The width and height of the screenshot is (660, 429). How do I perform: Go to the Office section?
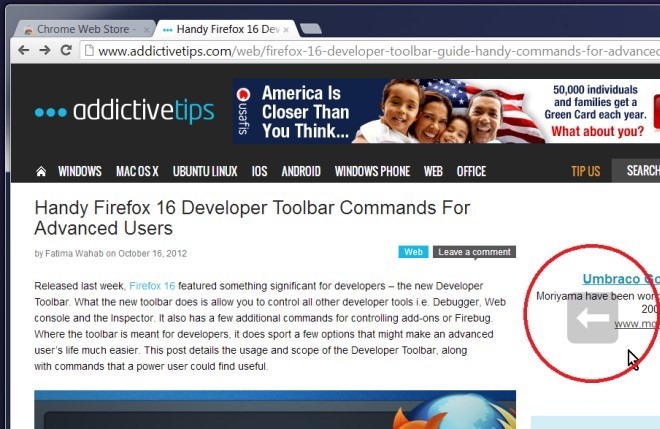coord(471,171)
